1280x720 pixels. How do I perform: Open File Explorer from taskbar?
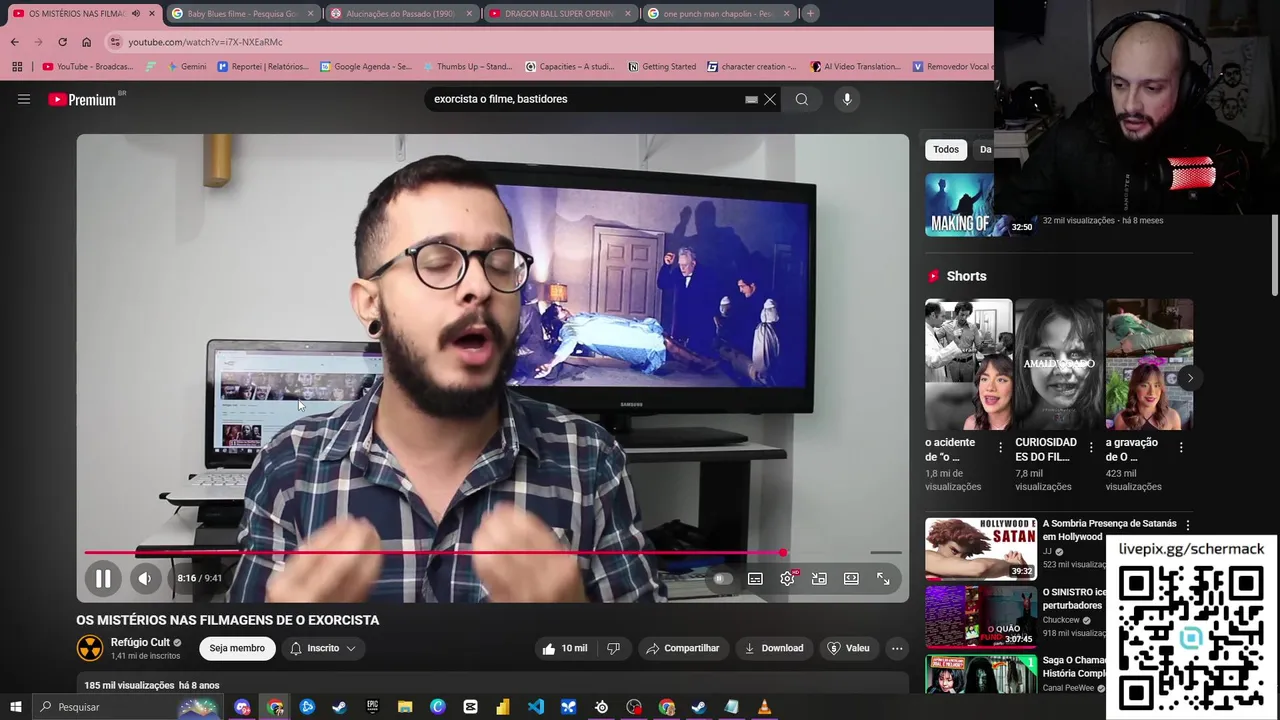[x=405, y=707]
